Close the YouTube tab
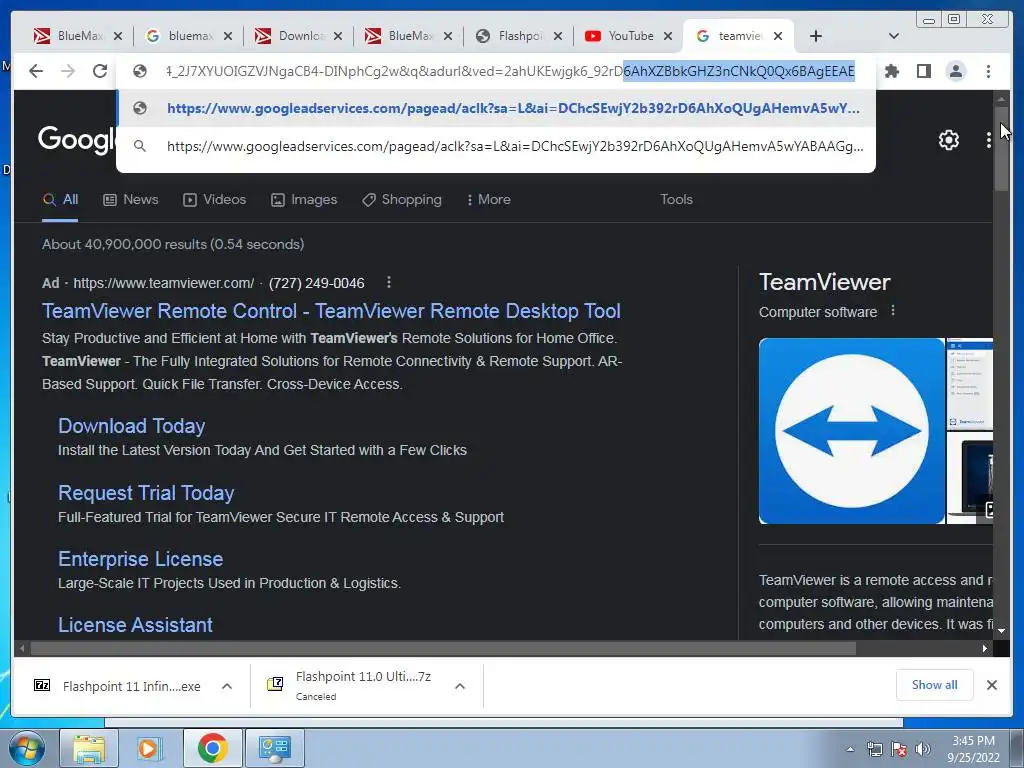Screen dimensions: 1024x768 click(667, 37)
